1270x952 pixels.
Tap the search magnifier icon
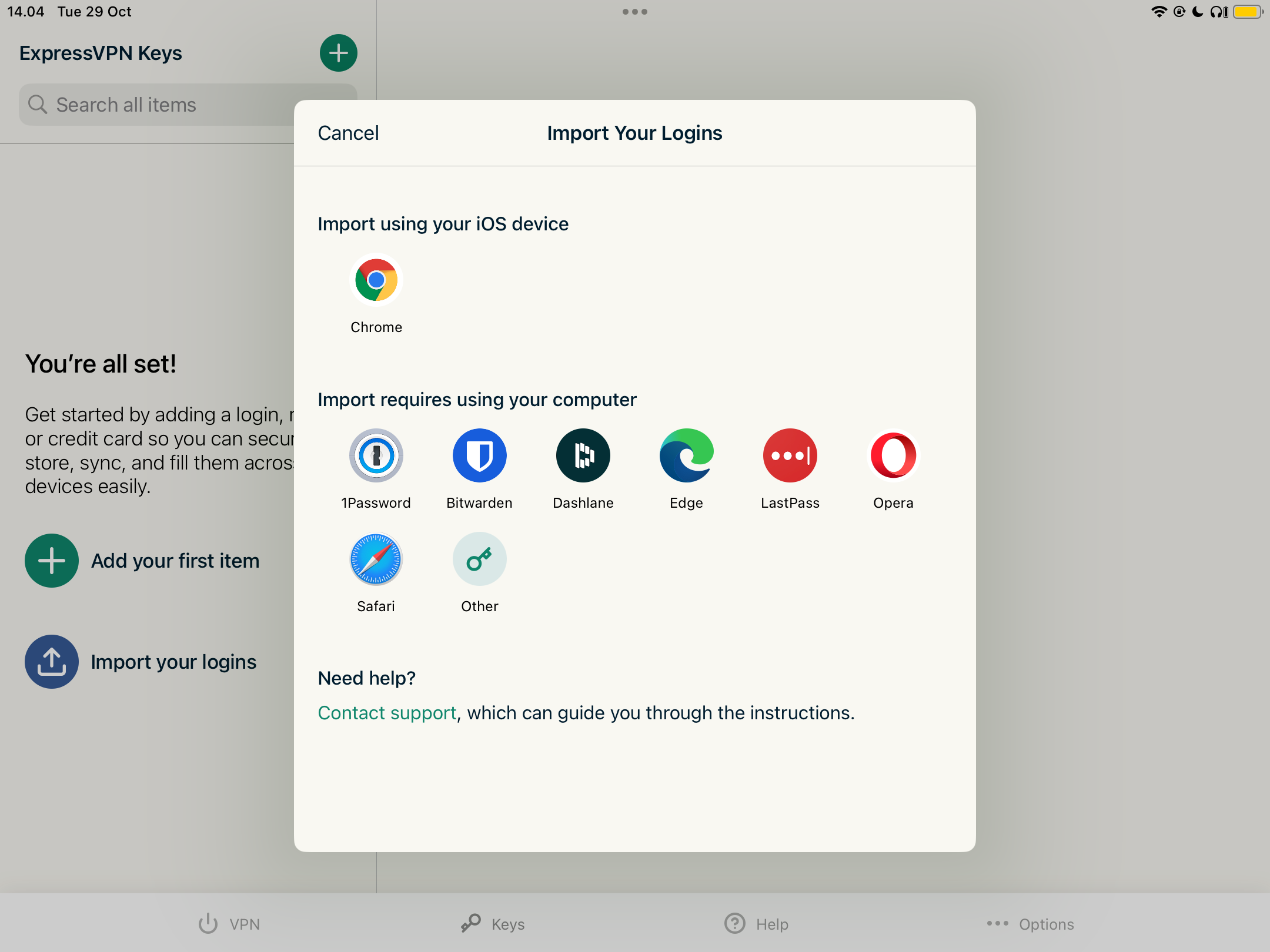[38, 105]
